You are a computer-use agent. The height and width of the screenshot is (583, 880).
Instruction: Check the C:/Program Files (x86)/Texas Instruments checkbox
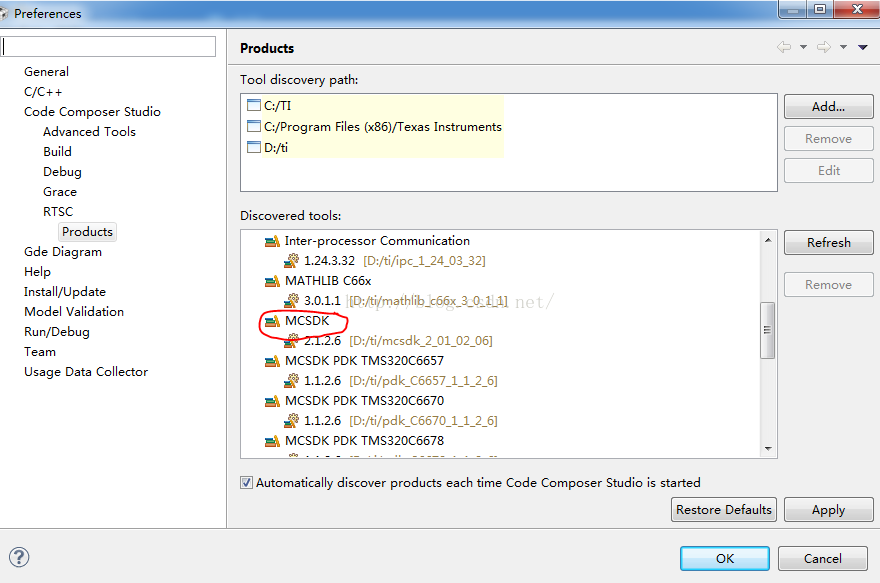click(254, 126)
